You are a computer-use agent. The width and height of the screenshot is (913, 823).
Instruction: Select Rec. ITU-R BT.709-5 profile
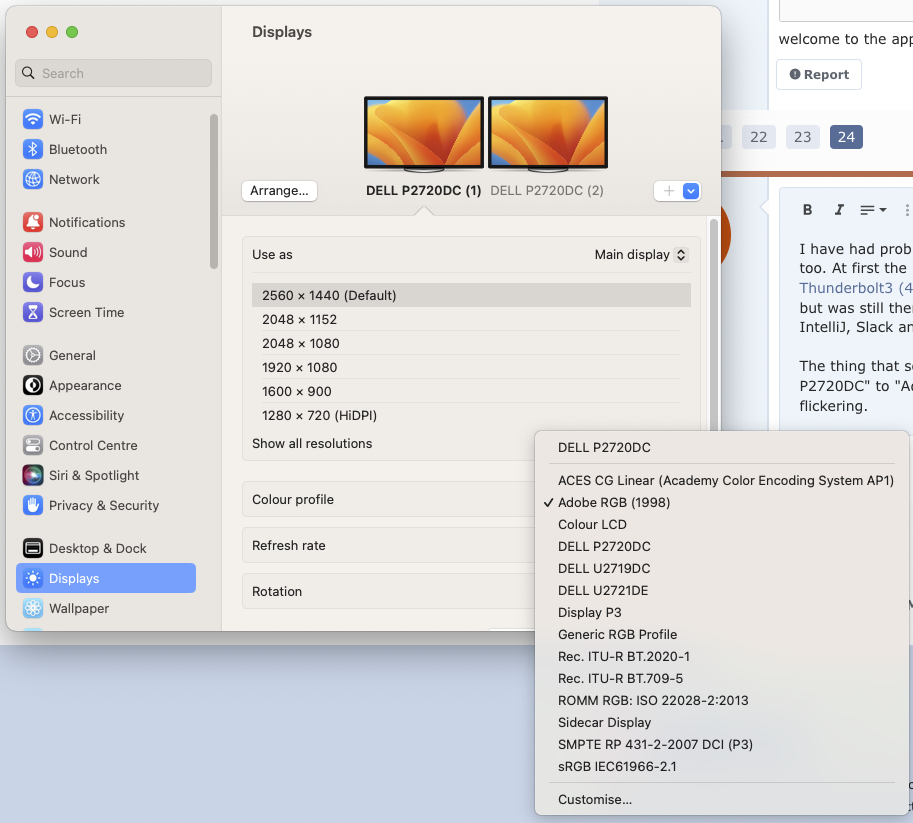[x=721, y=679]
